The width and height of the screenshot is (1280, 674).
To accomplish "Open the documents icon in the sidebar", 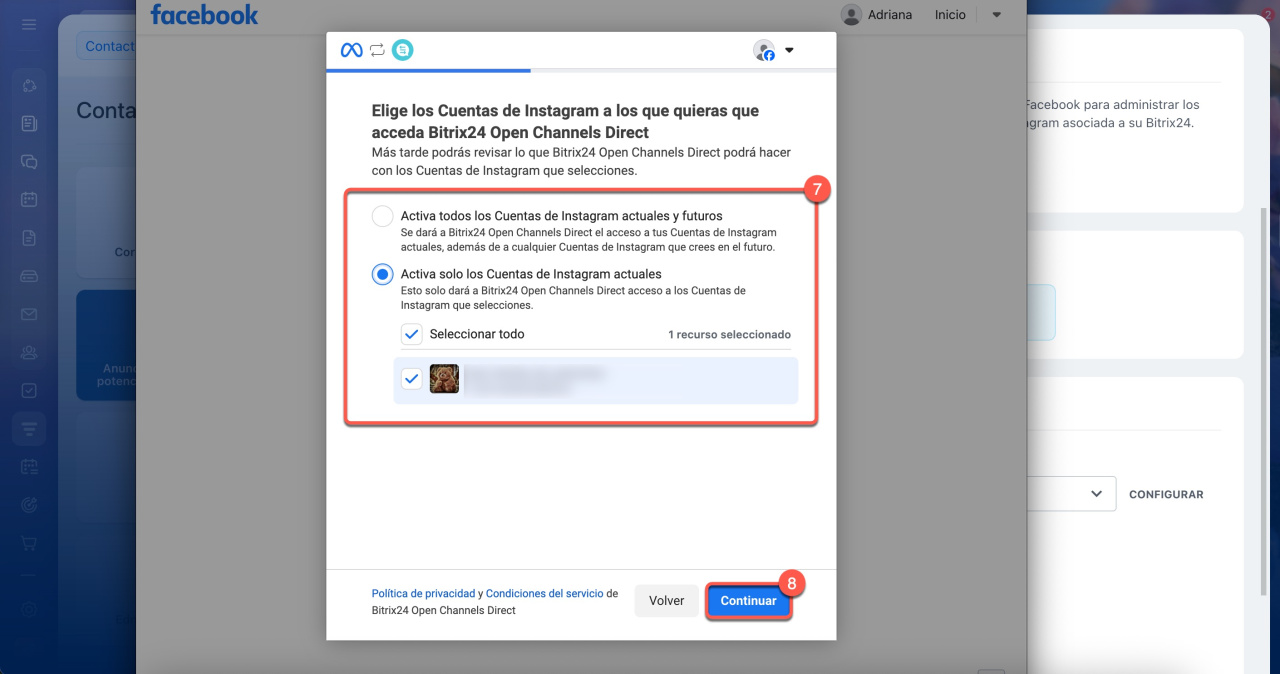I will click(x=29, y=237).
